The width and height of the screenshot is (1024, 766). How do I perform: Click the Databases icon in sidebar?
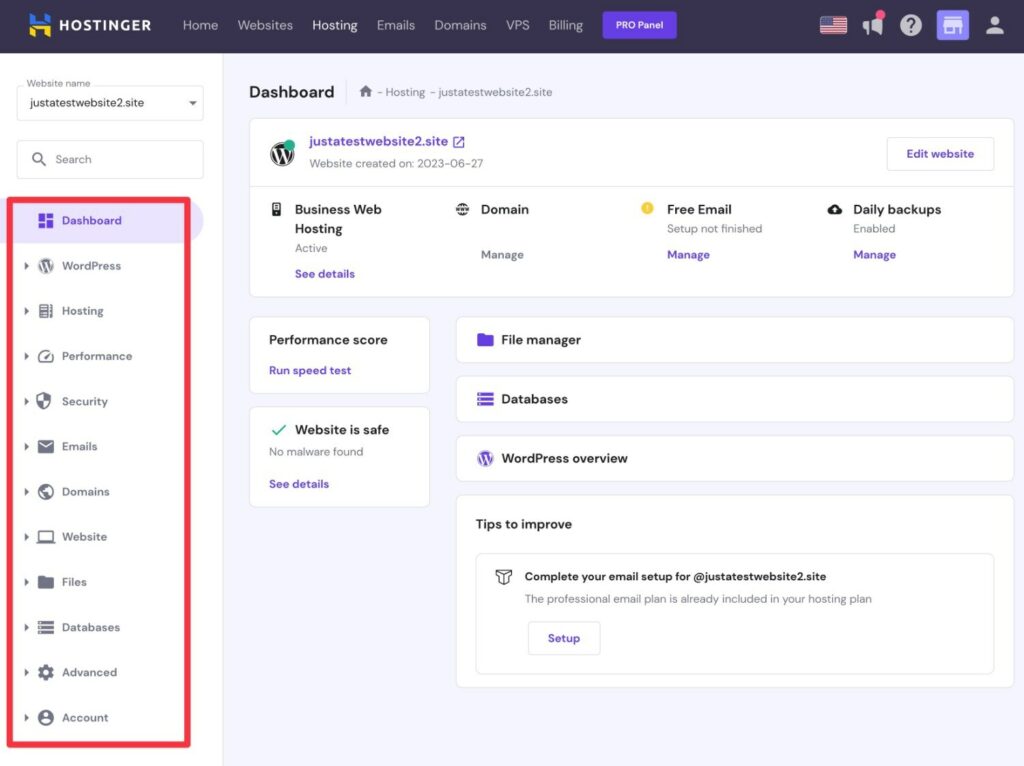pyautogui.click(x=46, y=627)
